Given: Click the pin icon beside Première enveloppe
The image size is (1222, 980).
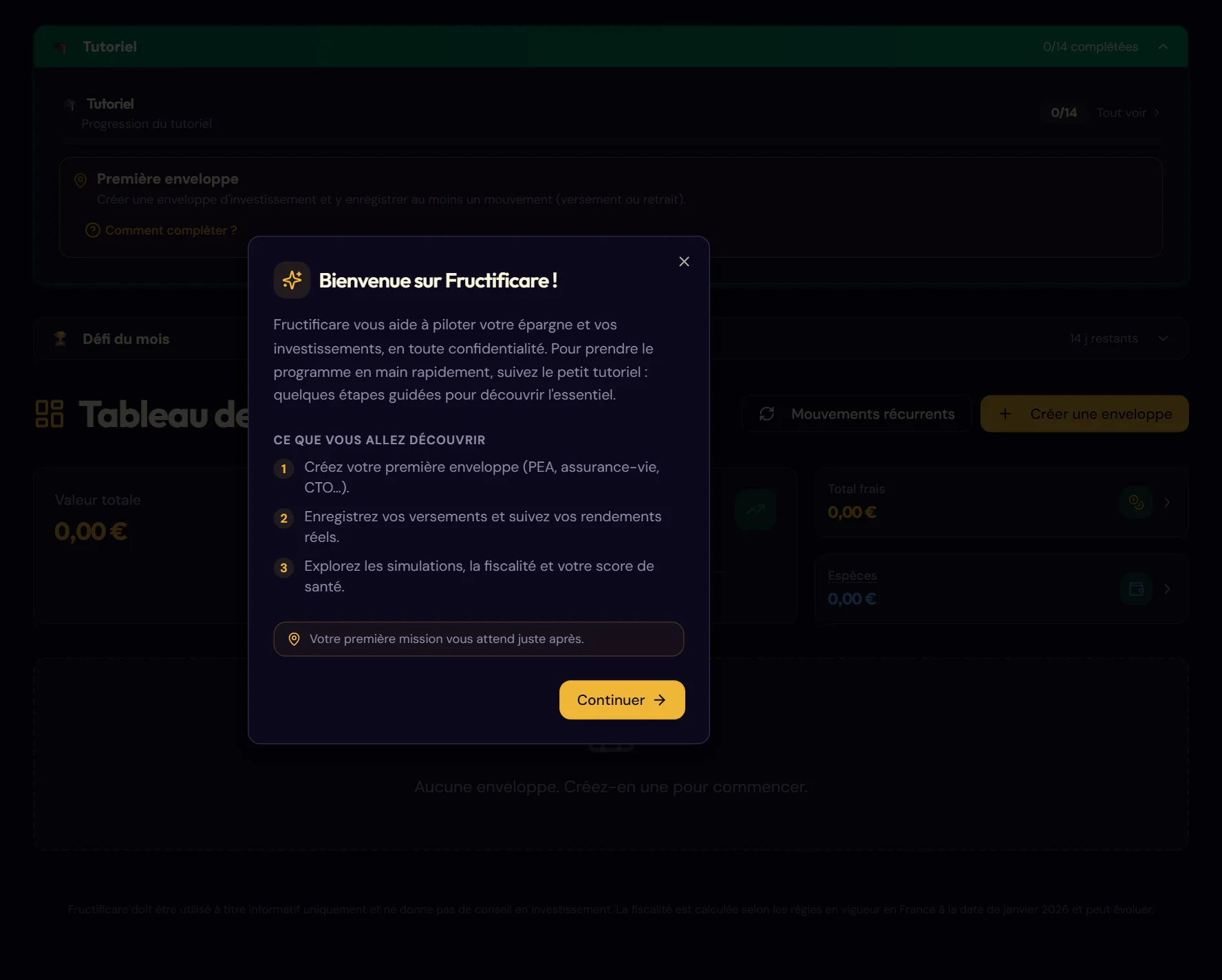Looking at the screenshot, I should pyautogui.click(x=81, y=180).
